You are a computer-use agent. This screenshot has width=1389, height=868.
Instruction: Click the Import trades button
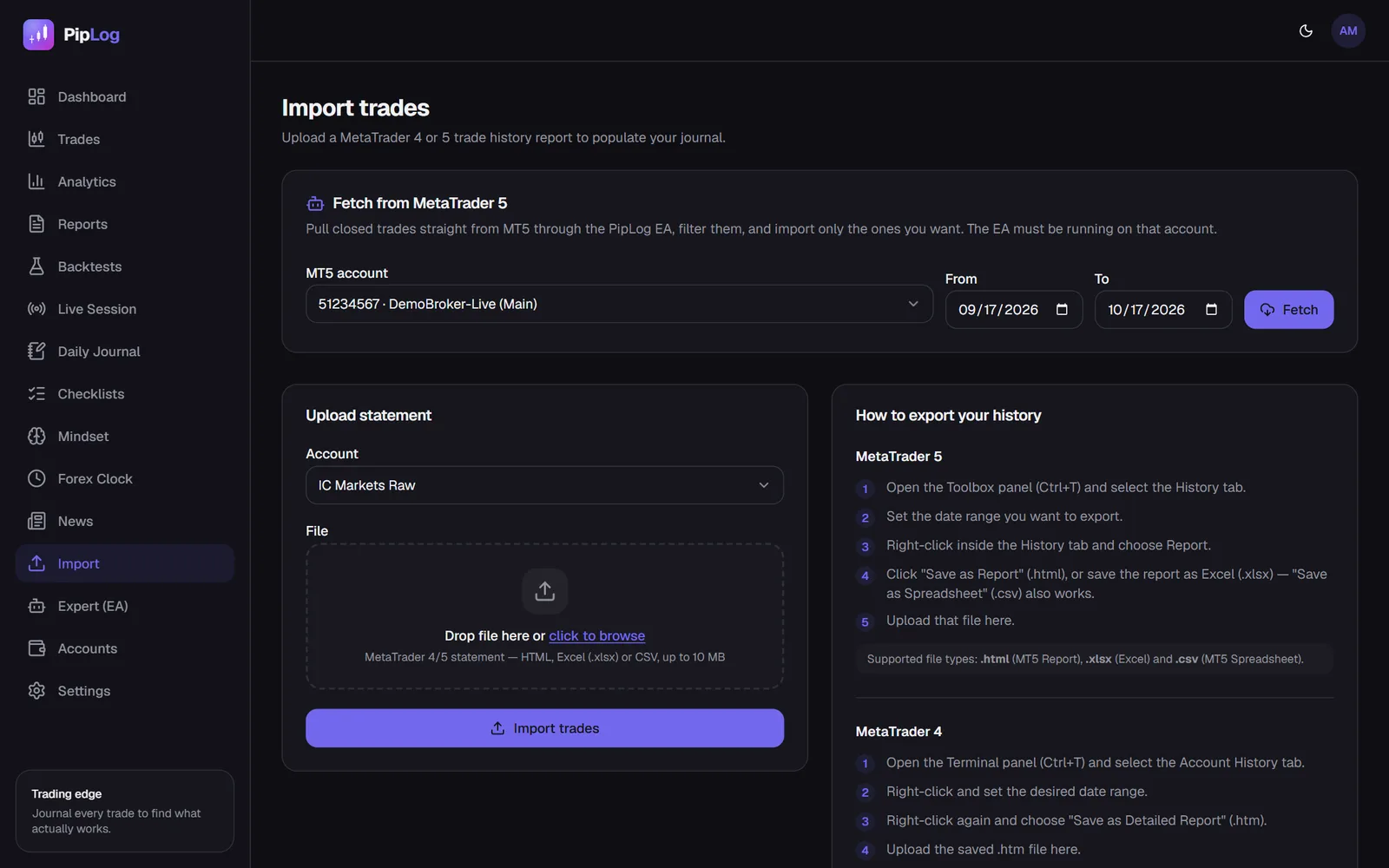pyautogui.click(x=544, y=728)
